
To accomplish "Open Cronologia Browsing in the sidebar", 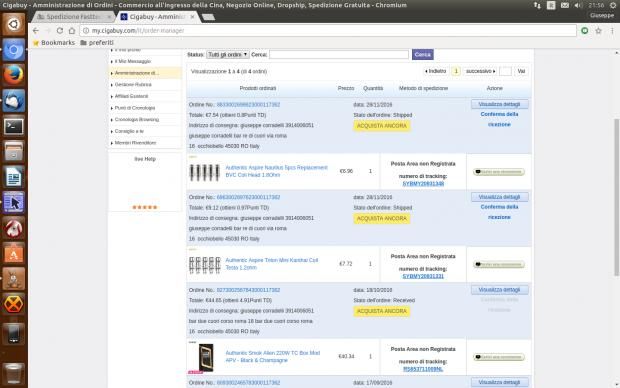I will pyautogui.click(x=136, y=119).
